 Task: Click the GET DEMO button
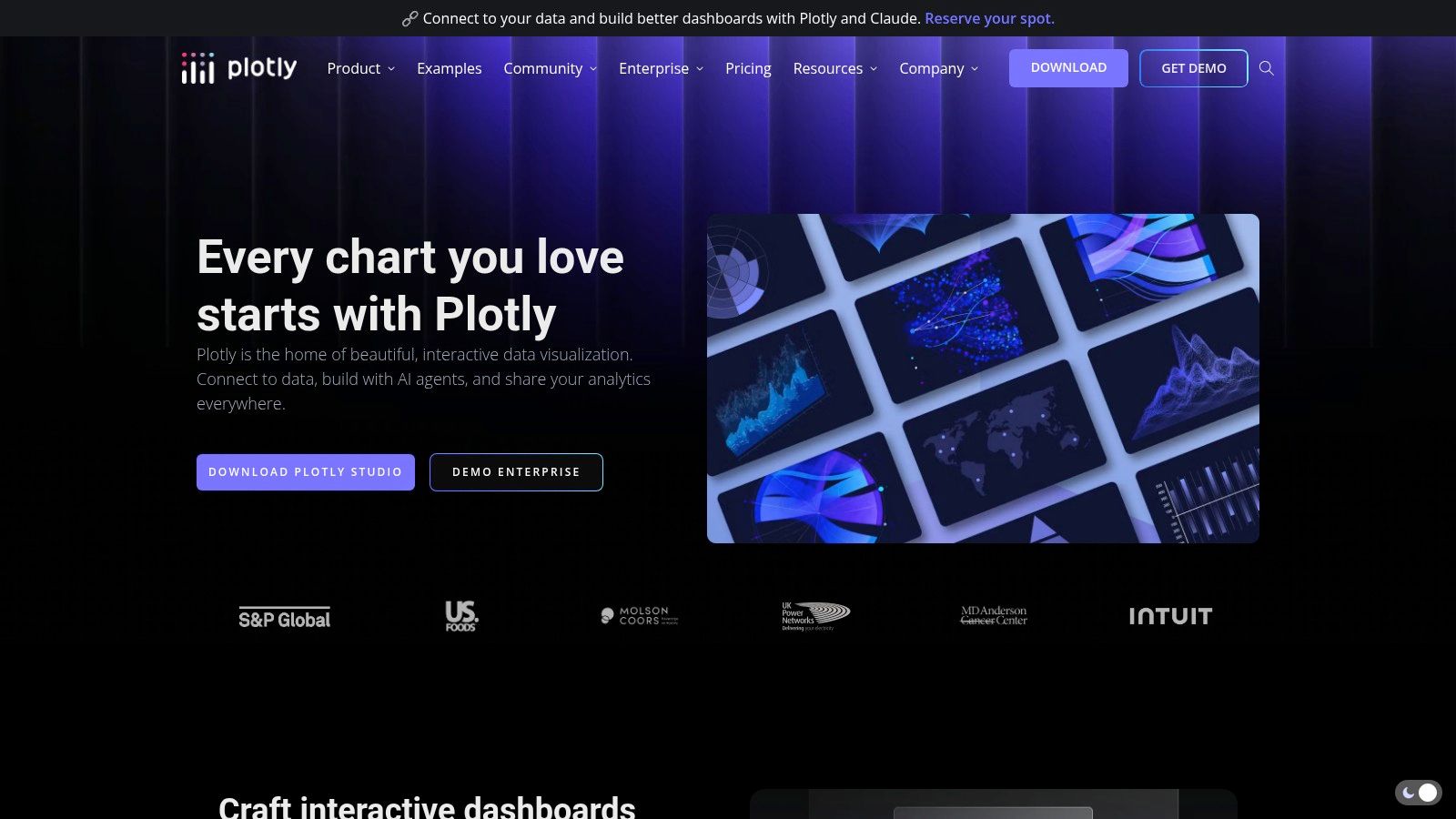tap(1194, 68)
